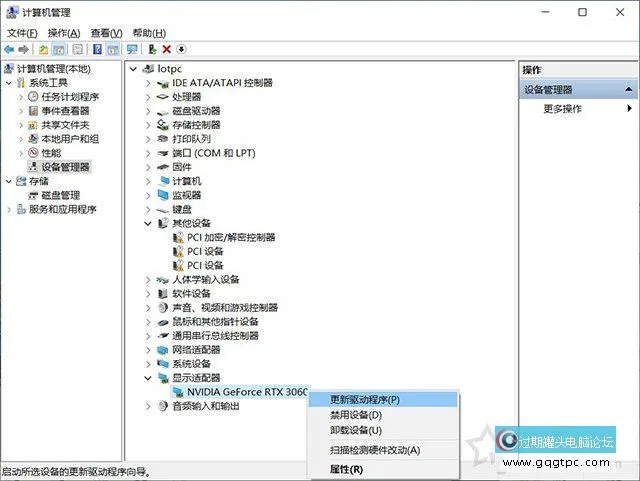Collapse the 显示适配器 category
This screenshot has width=640, height=481.
pyautogui.click(x=148, y=378)
